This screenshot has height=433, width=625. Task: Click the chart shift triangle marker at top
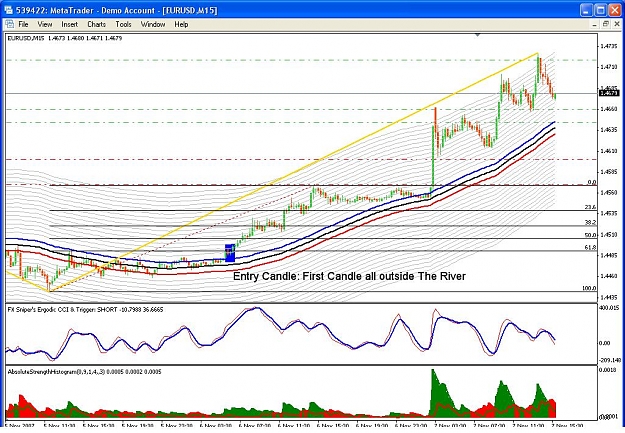point(478,35)
